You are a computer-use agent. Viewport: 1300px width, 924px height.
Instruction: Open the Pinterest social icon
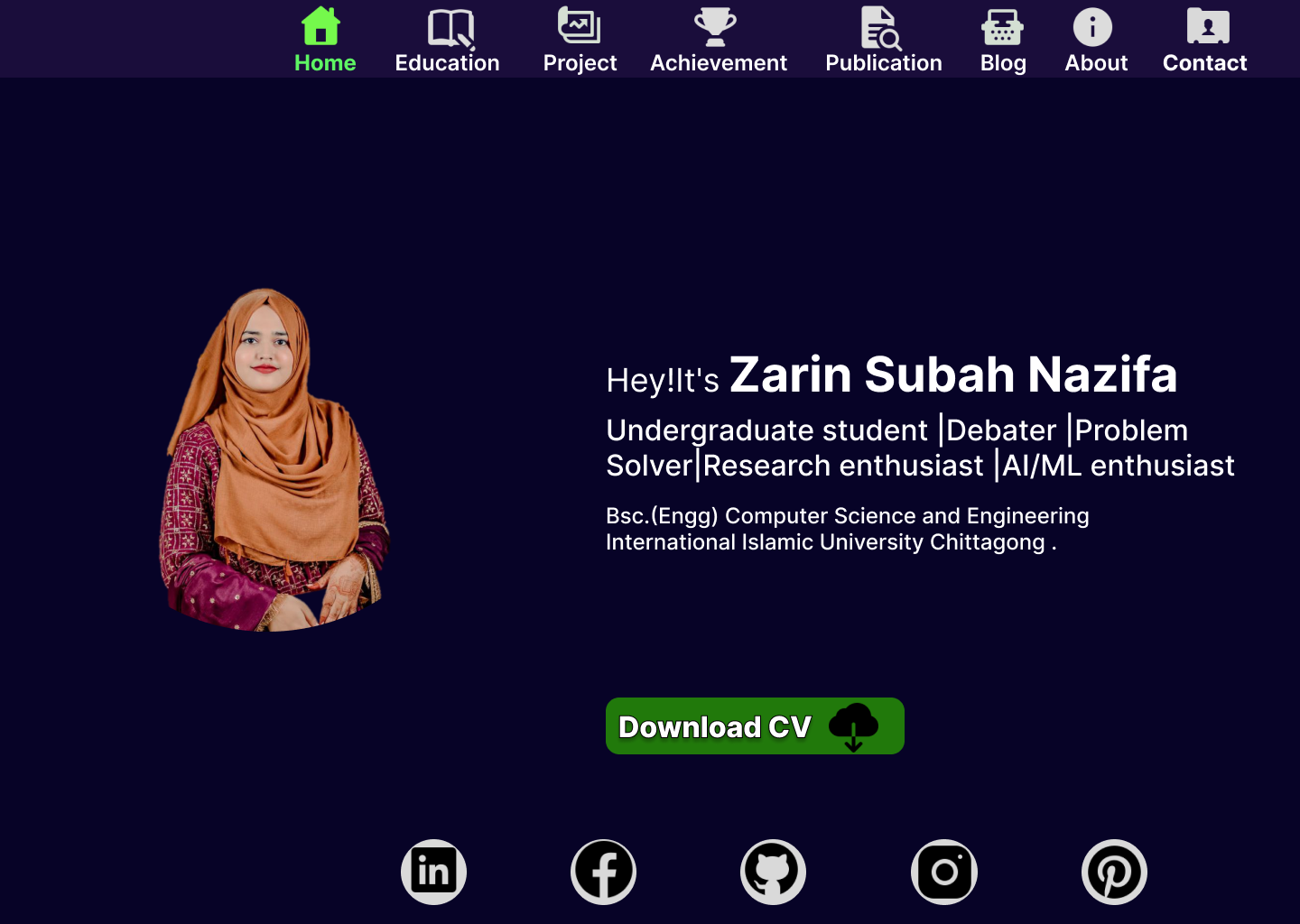pyautogui.click(x=1114, y=872)
